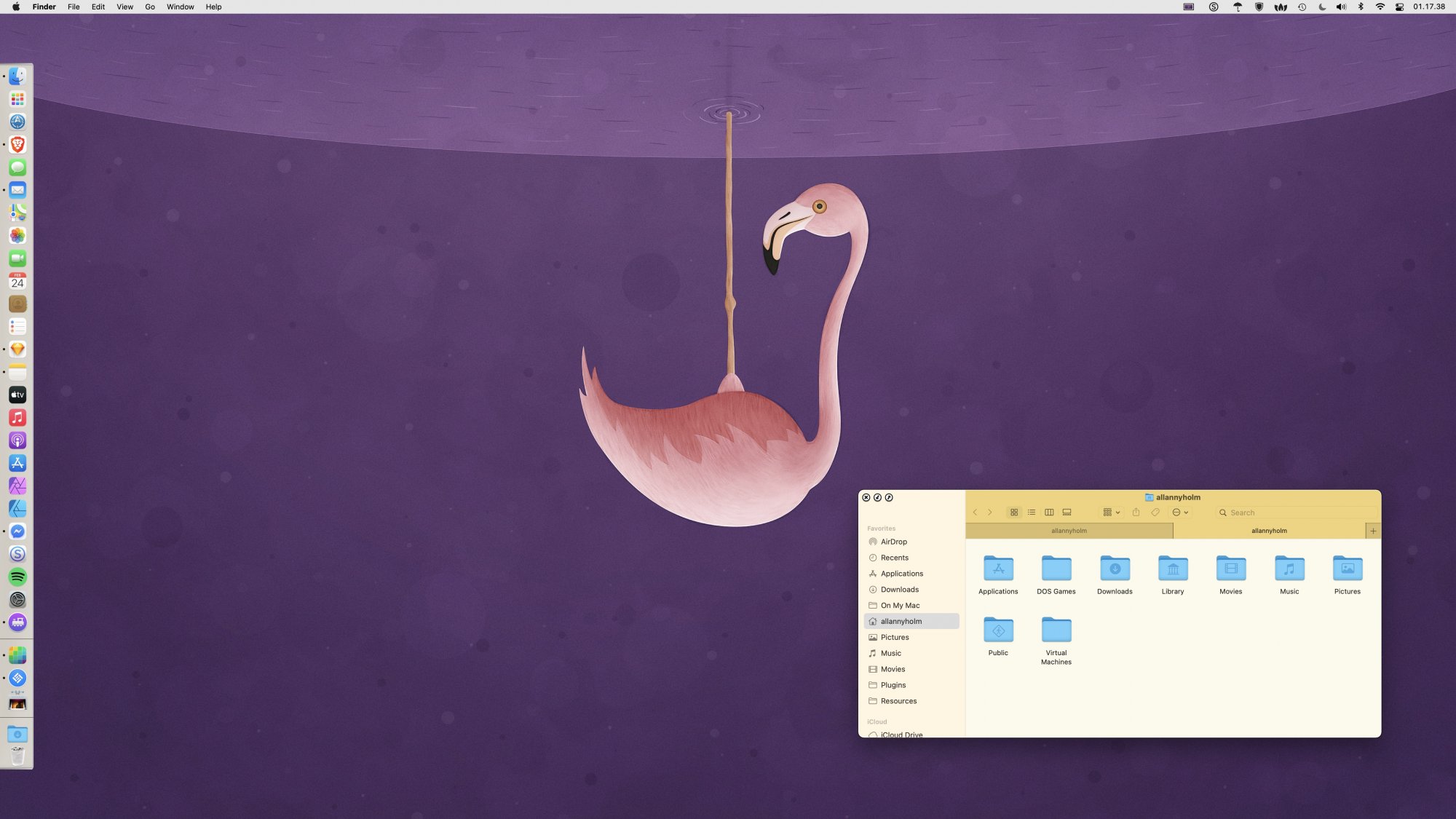Open the Finder menu in menu bar

44,7
